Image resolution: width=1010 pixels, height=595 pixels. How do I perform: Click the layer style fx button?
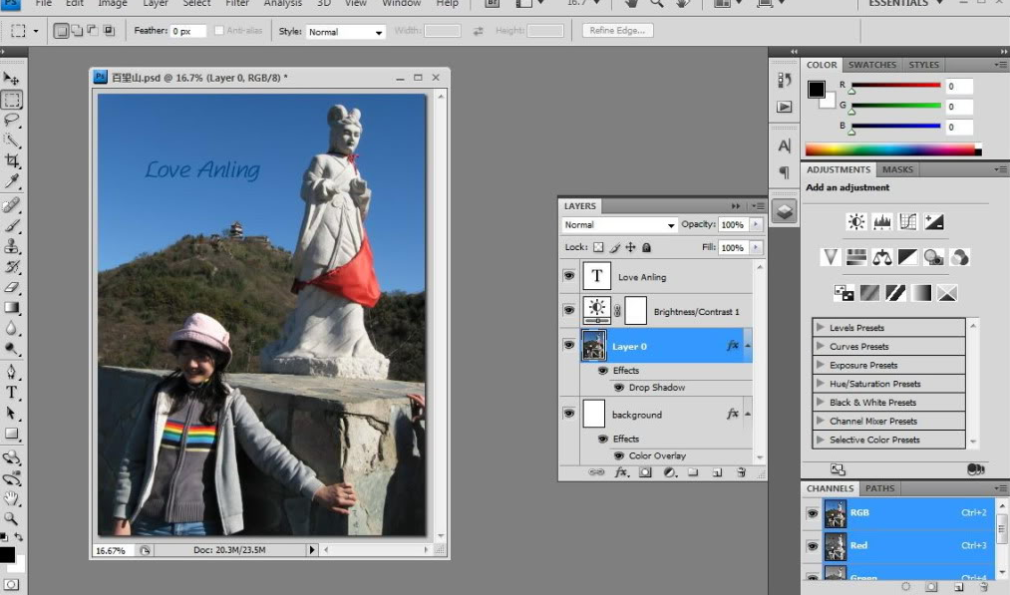(621, 472)
